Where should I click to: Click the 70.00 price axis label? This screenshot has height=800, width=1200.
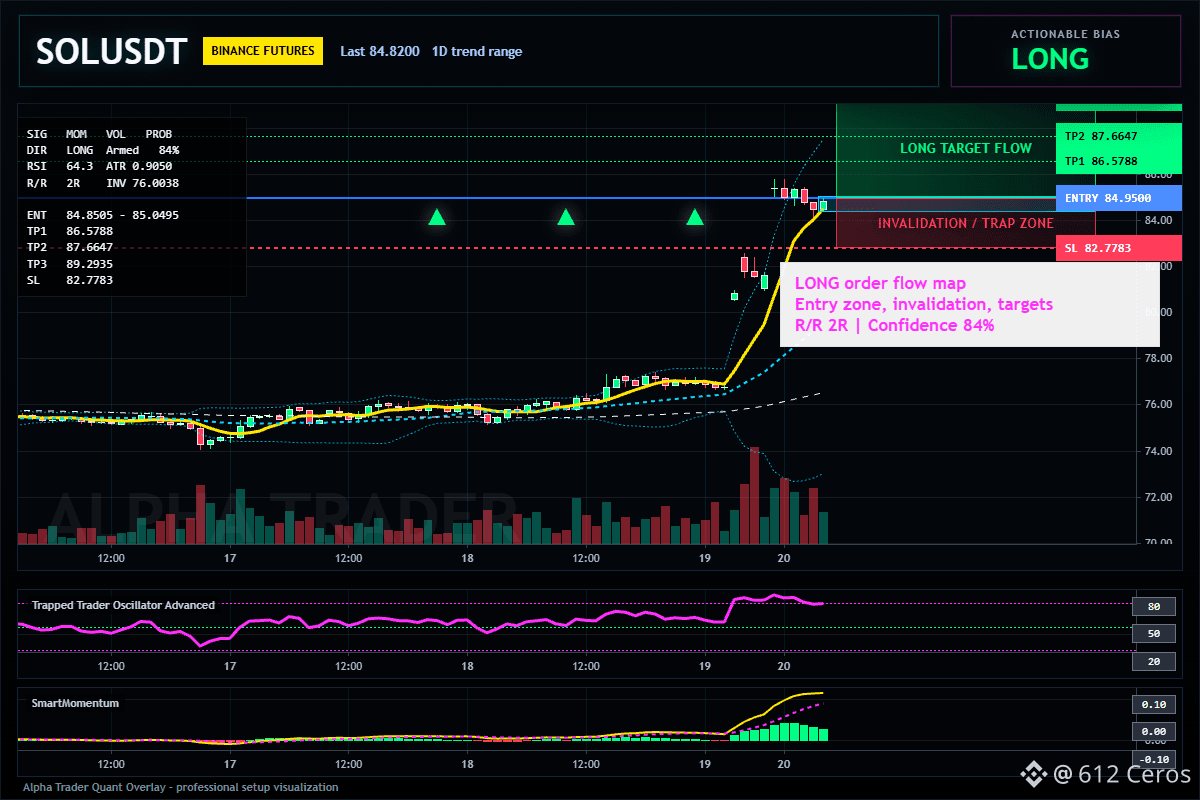(x=1158, y=543)
